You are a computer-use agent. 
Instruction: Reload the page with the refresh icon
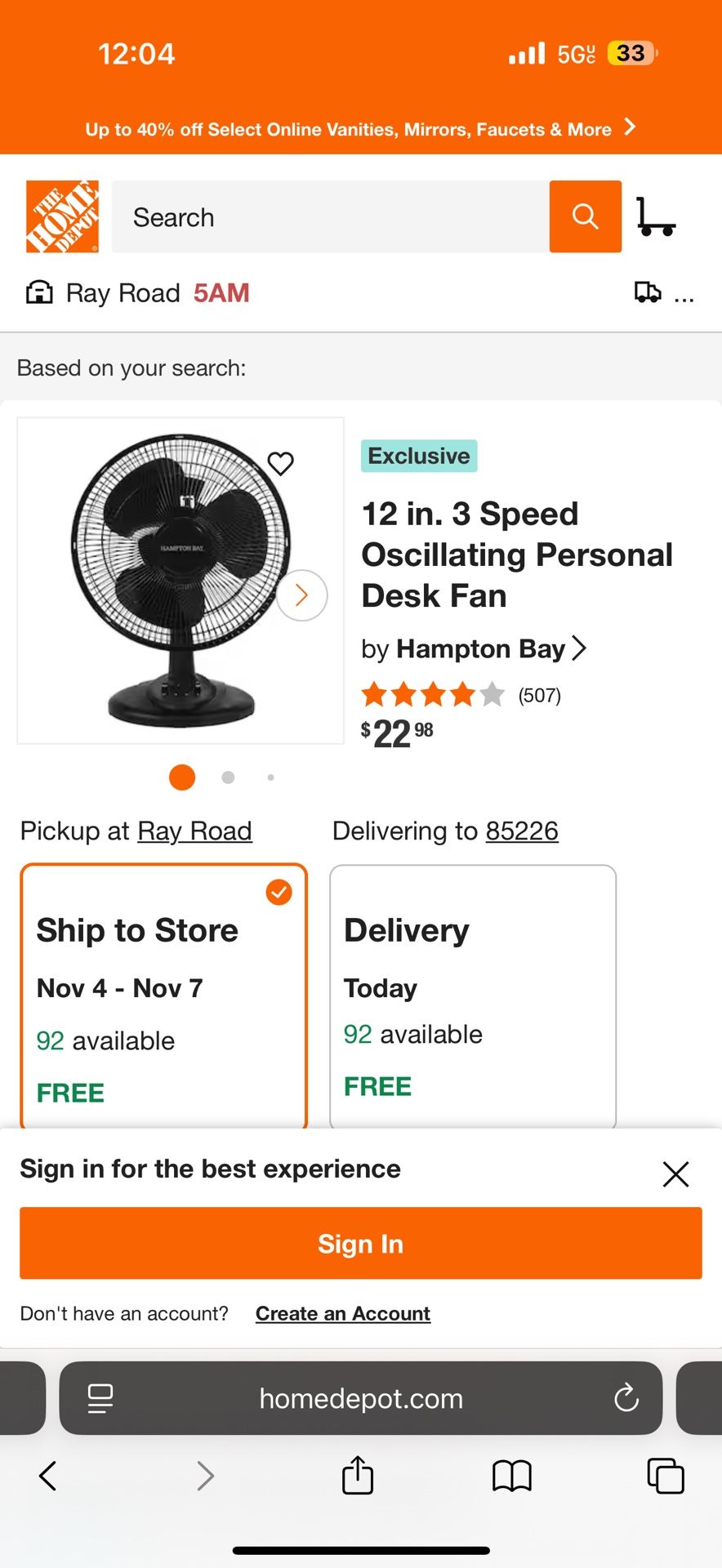coord(626,1398)
